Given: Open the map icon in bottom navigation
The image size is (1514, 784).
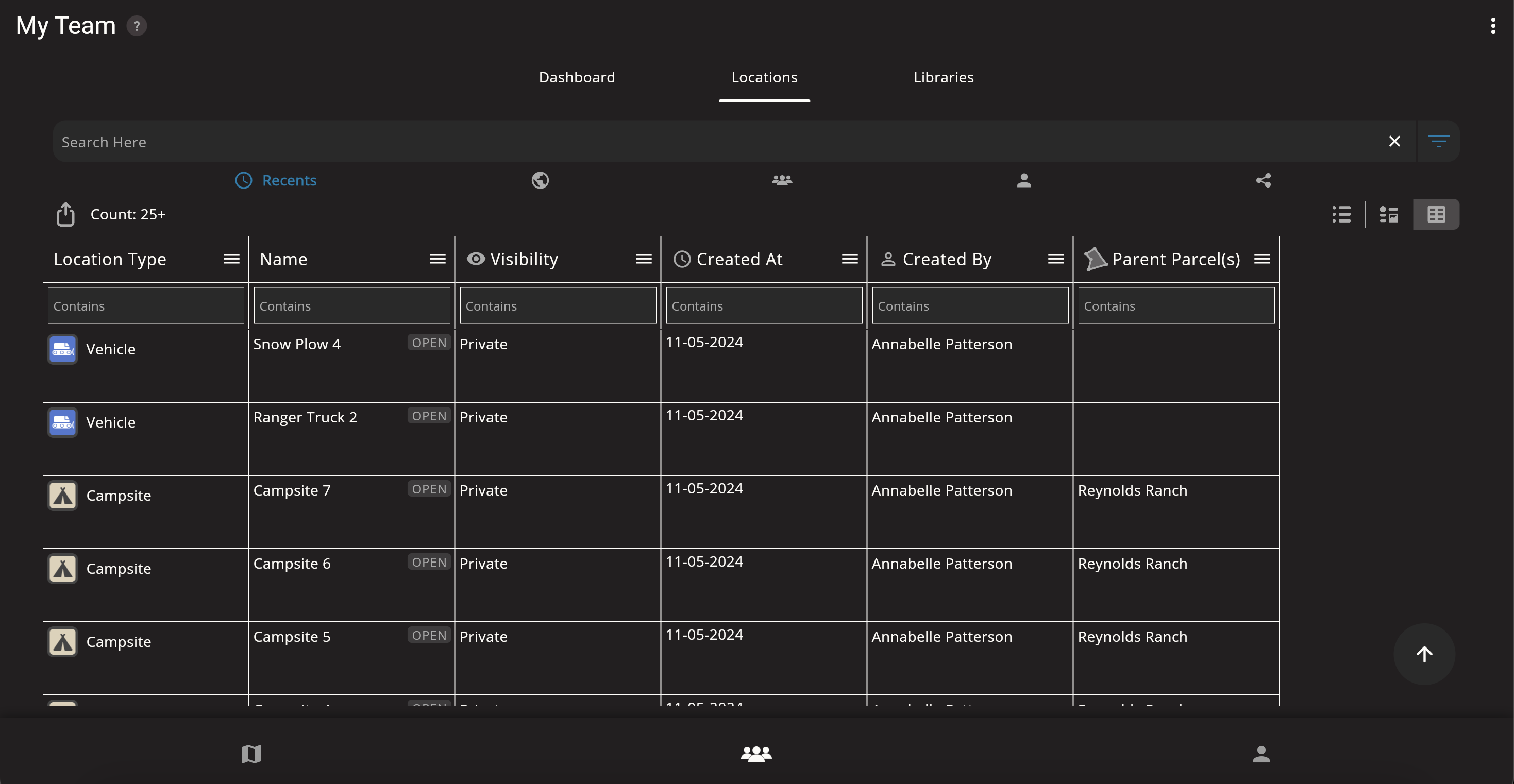Looking at the screenshot, I should [x=251, y=754].
